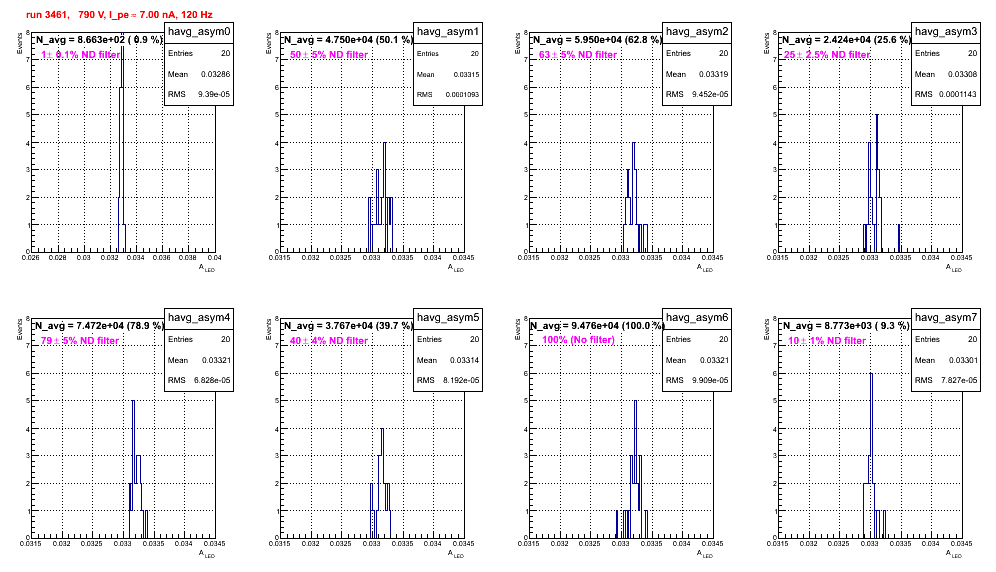Image resolution: width=996 pixels, height=572 pixels.
Task: Click the A_LED axis title under havg_asym0 plot
Action: coord(207,268)
